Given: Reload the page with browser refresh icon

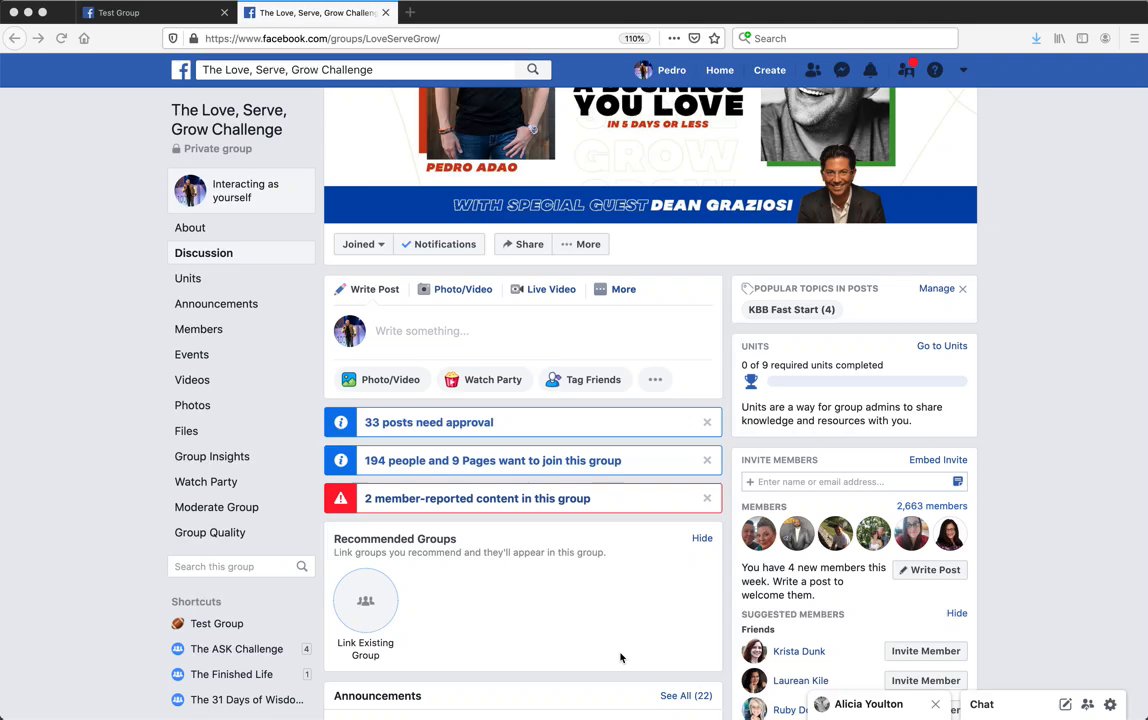Looking at the screenshot, I should pyautogui.click(x=62, y=38).
